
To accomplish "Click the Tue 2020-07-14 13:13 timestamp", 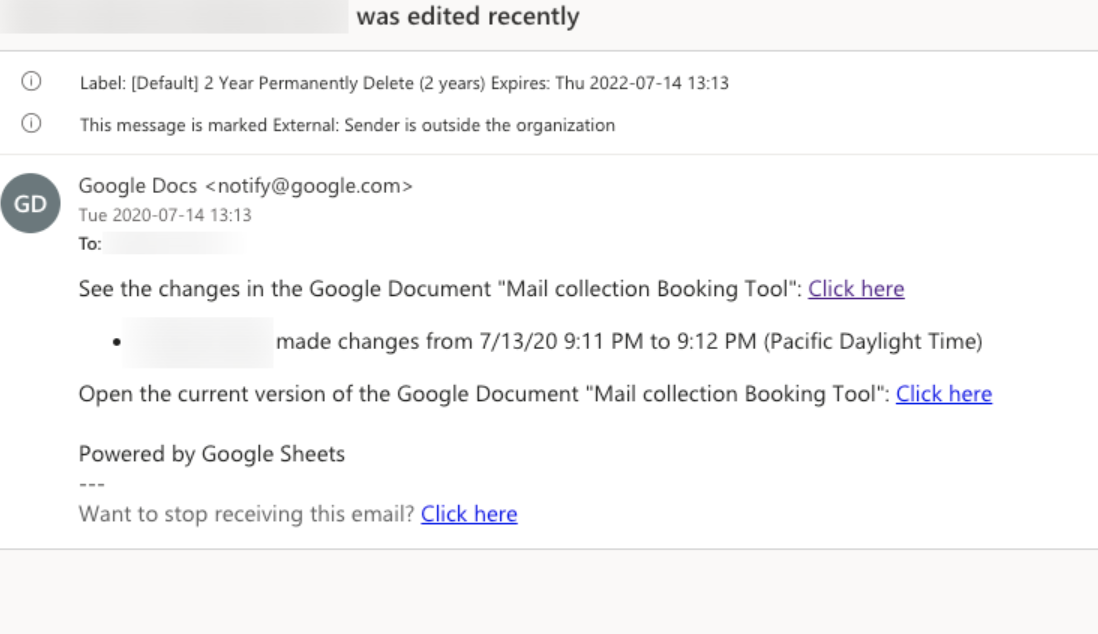I will pyautogui.click(x=165, y=214).
